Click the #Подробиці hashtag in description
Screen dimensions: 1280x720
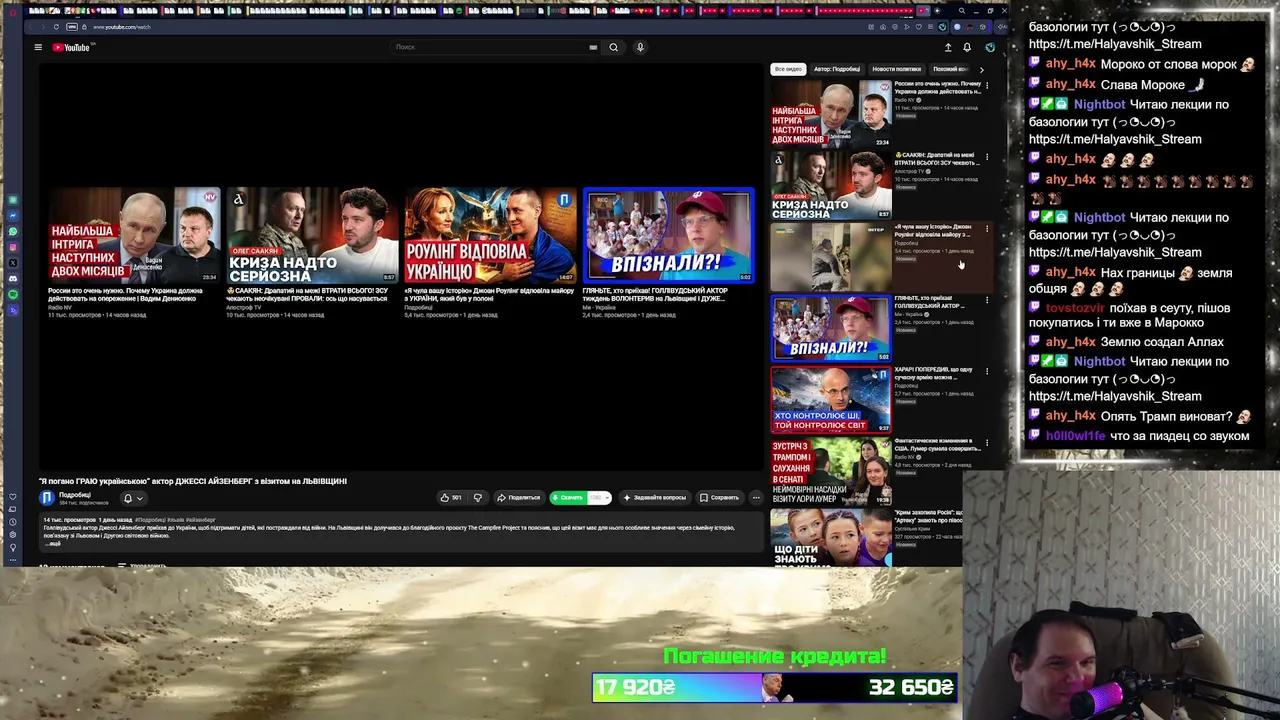[x=151, y=520]
